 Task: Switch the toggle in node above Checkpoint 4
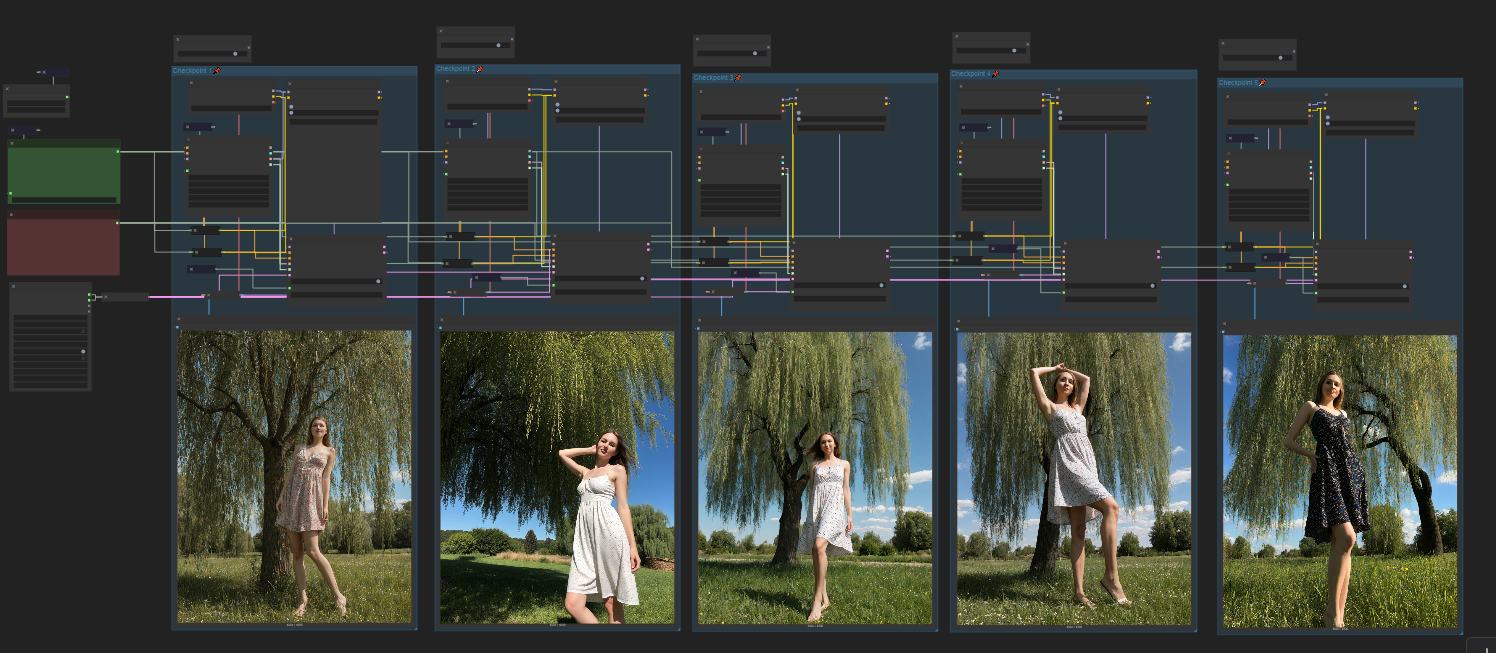[x=1015, y=50]
